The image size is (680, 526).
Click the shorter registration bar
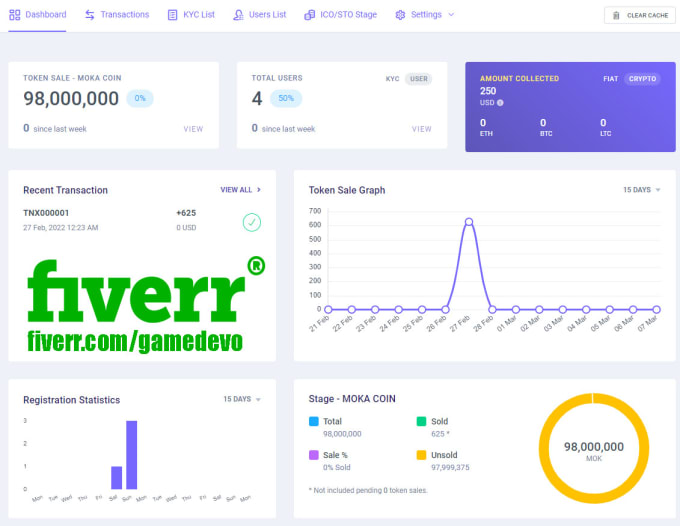[x=116, y=478]
